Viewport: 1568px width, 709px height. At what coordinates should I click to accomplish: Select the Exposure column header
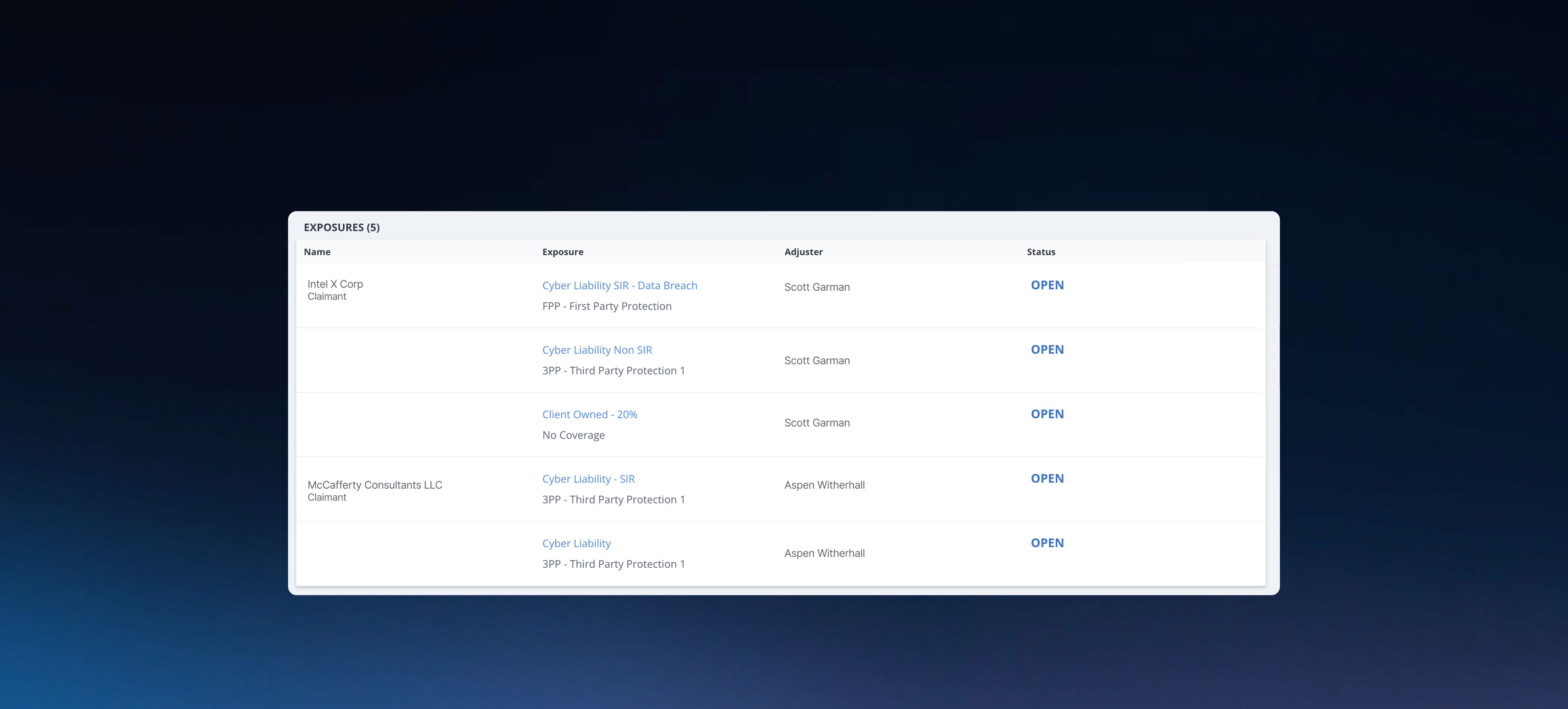click(562, 252)
